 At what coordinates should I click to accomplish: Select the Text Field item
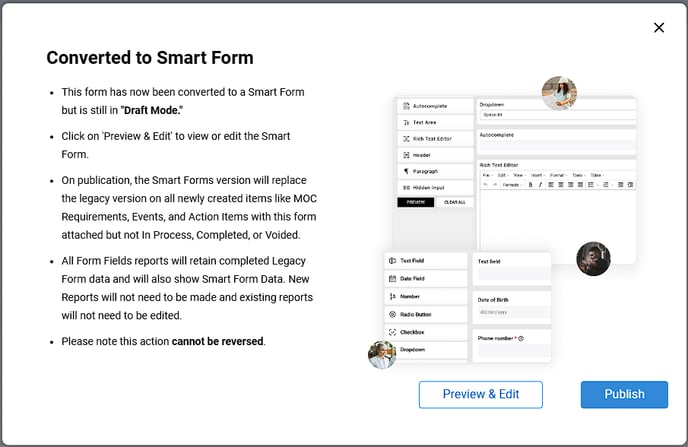[426, 260]
